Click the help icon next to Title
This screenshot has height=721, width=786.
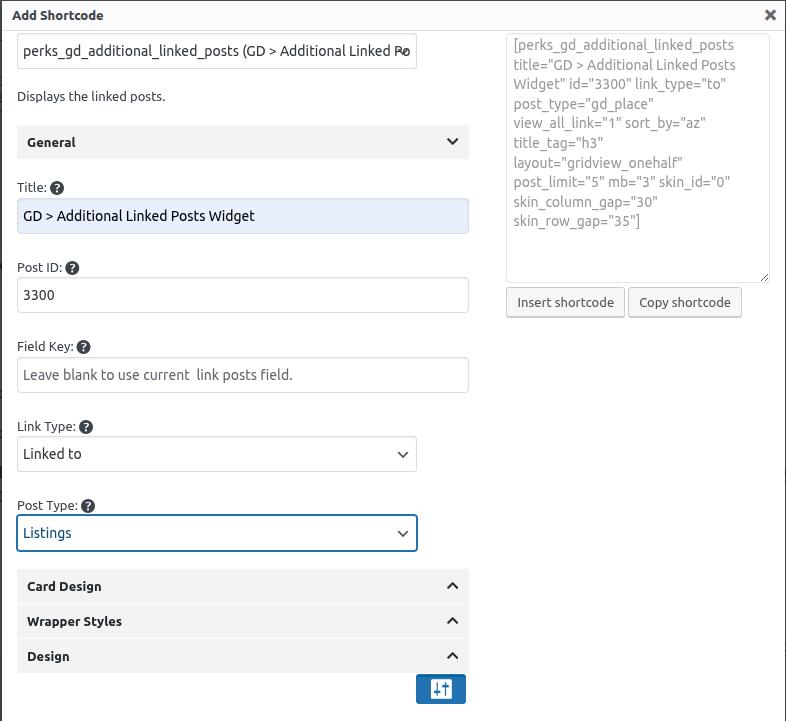click(x=57, y=188)
